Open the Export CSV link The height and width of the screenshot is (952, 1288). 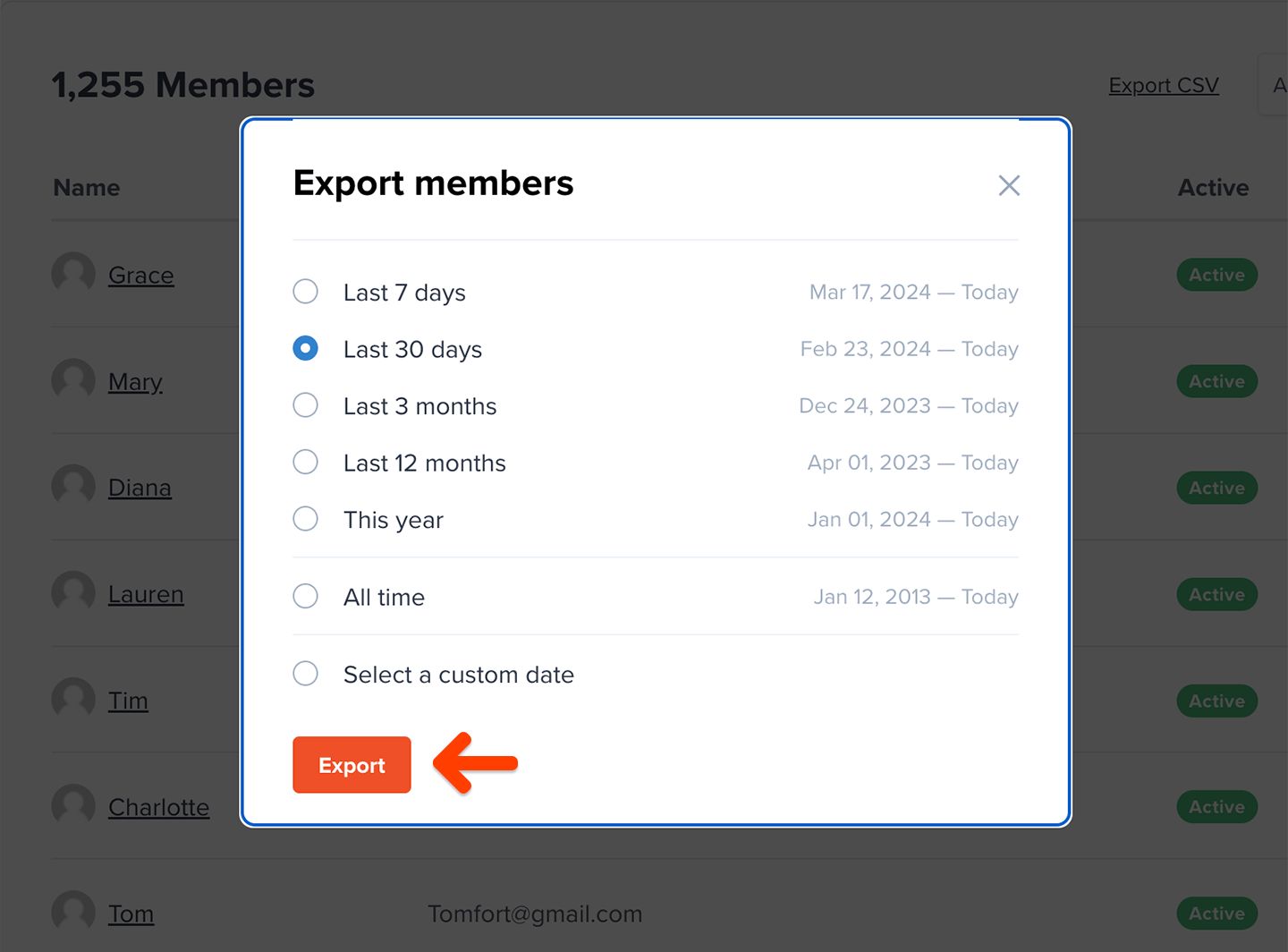pyautogui.click(x=1164, y=85)
